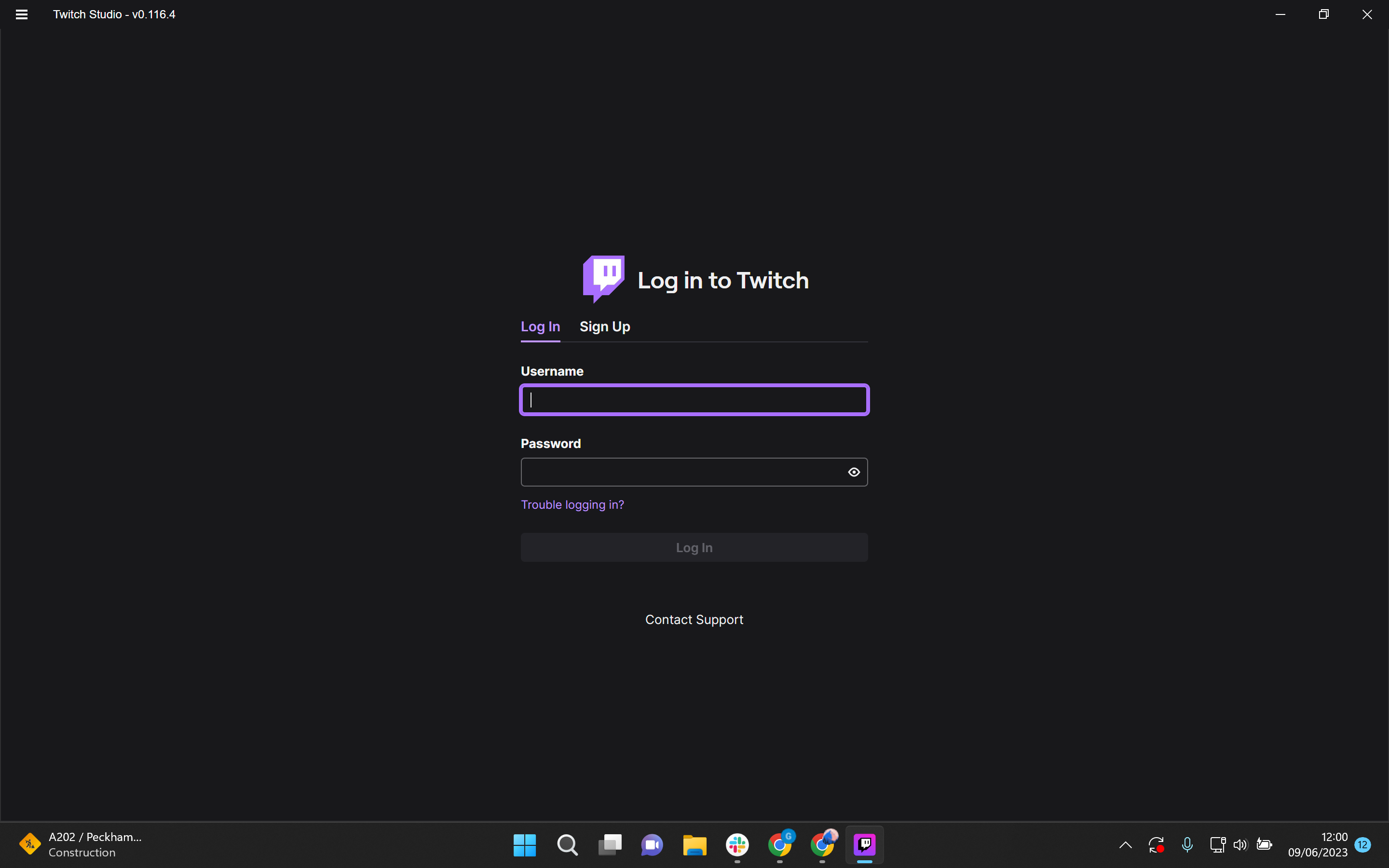Click the sync status tray icon
The height and width of the screenshot is (868, 1389).
1156,844
